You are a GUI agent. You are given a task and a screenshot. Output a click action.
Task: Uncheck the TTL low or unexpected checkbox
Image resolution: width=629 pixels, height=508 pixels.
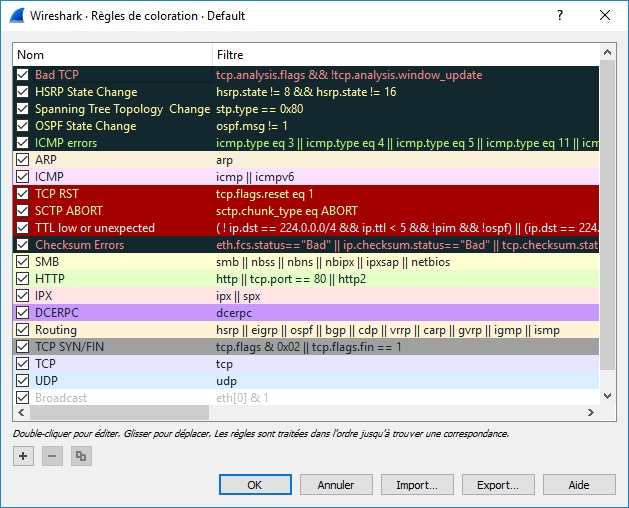click(22, 228)
